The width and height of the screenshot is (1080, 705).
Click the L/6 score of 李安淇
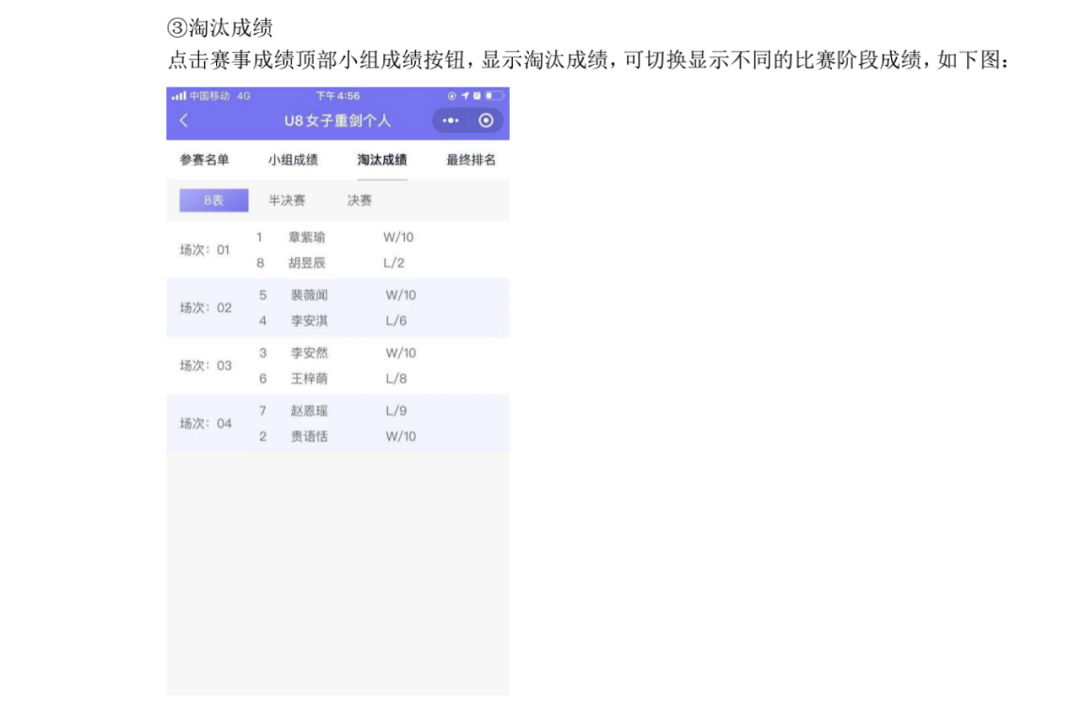pyautogui.click(x=396, y=321)
